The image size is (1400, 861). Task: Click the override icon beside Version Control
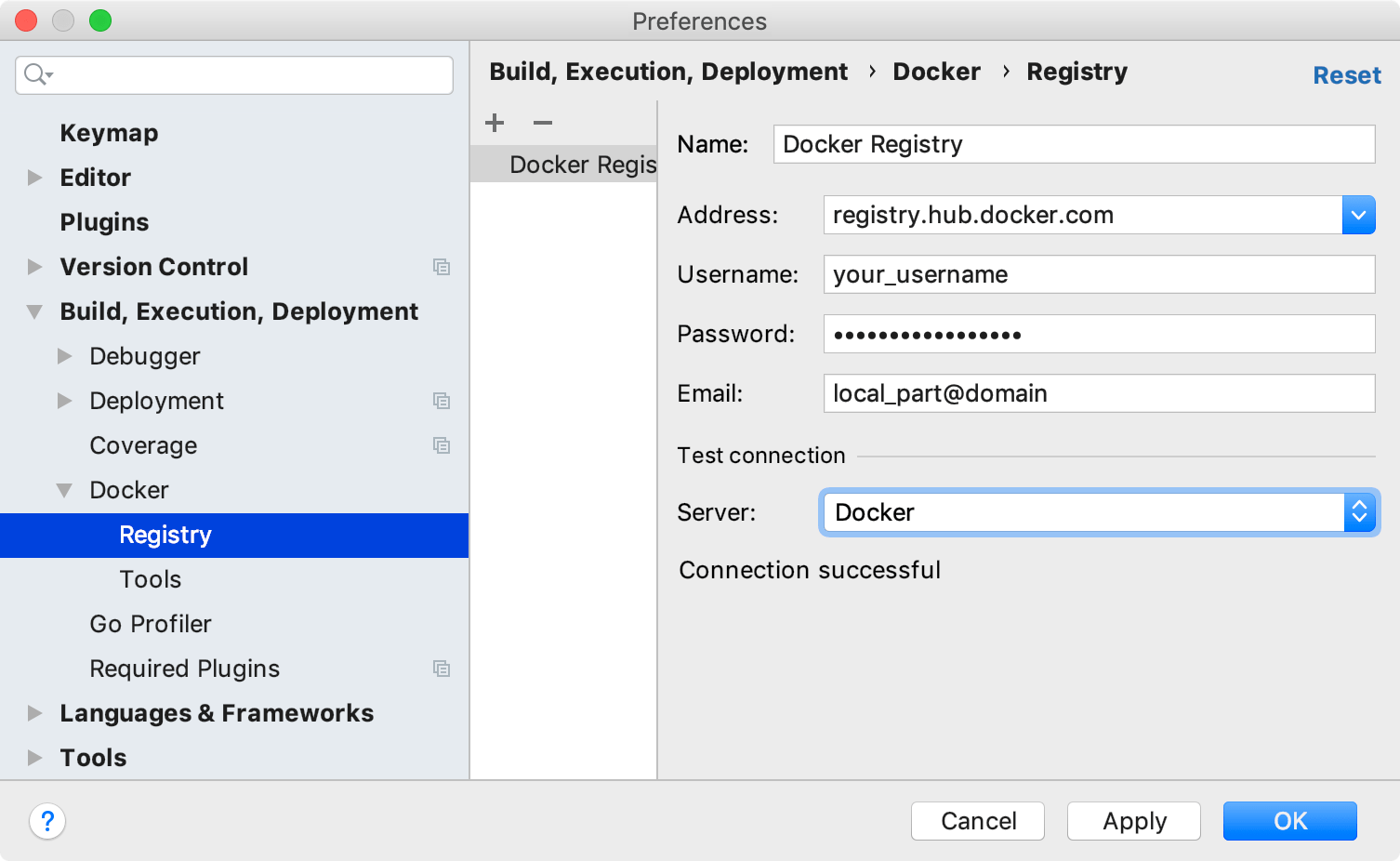442,267
